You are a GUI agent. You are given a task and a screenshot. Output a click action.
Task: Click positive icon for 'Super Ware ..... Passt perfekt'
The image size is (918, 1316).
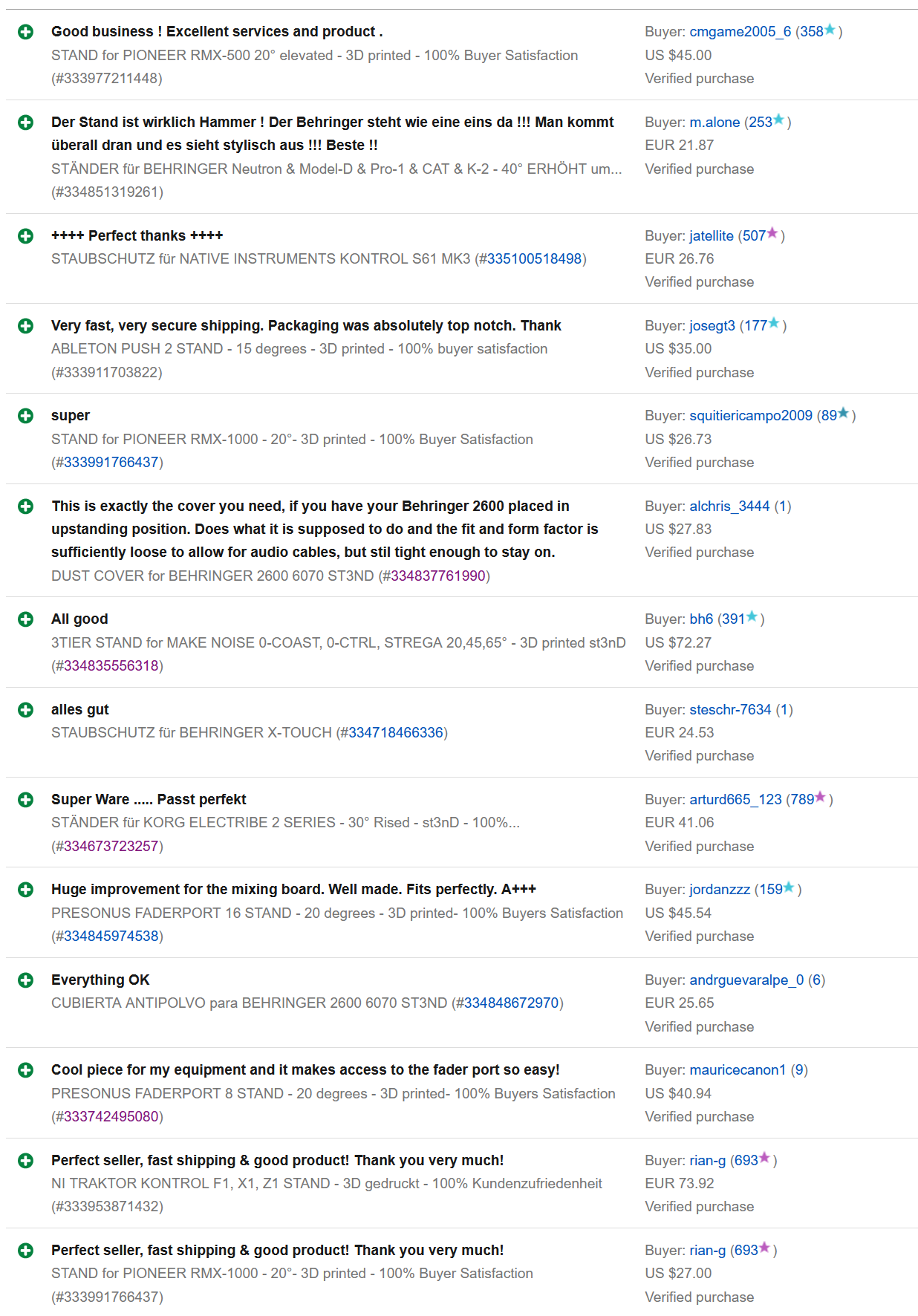tap(25, 800)
